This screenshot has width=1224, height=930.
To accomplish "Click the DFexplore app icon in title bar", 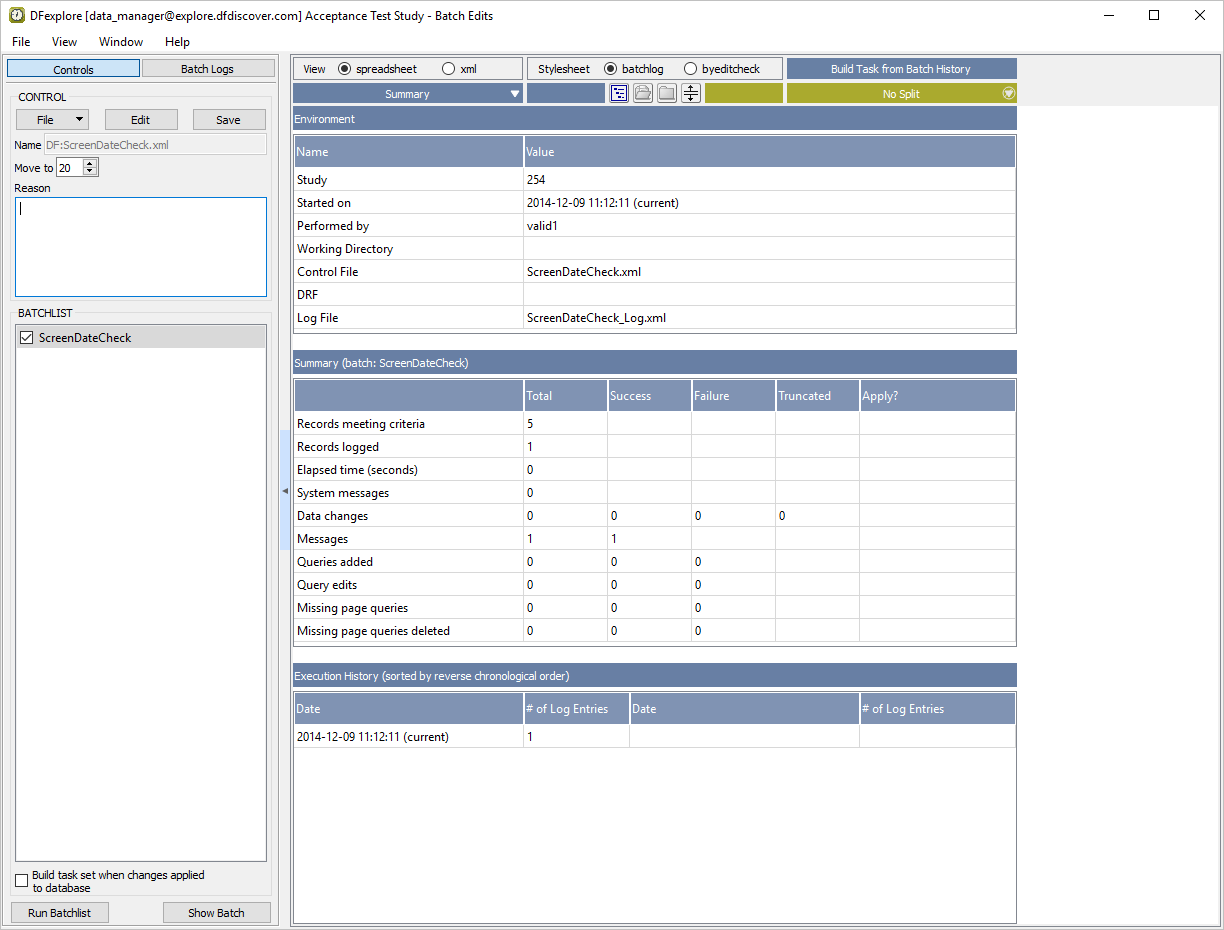I will point(17,15).
